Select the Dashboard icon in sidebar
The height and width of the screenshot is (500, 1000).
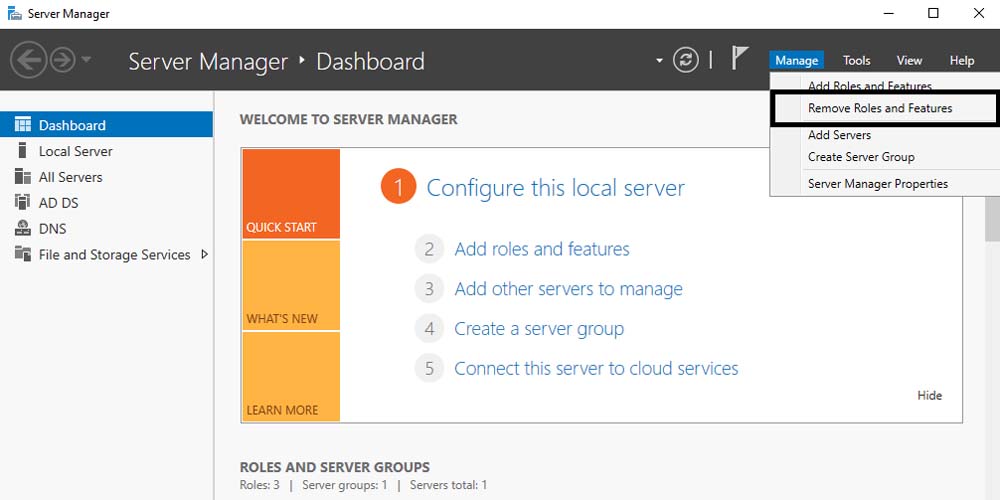(x=22, y=125)
